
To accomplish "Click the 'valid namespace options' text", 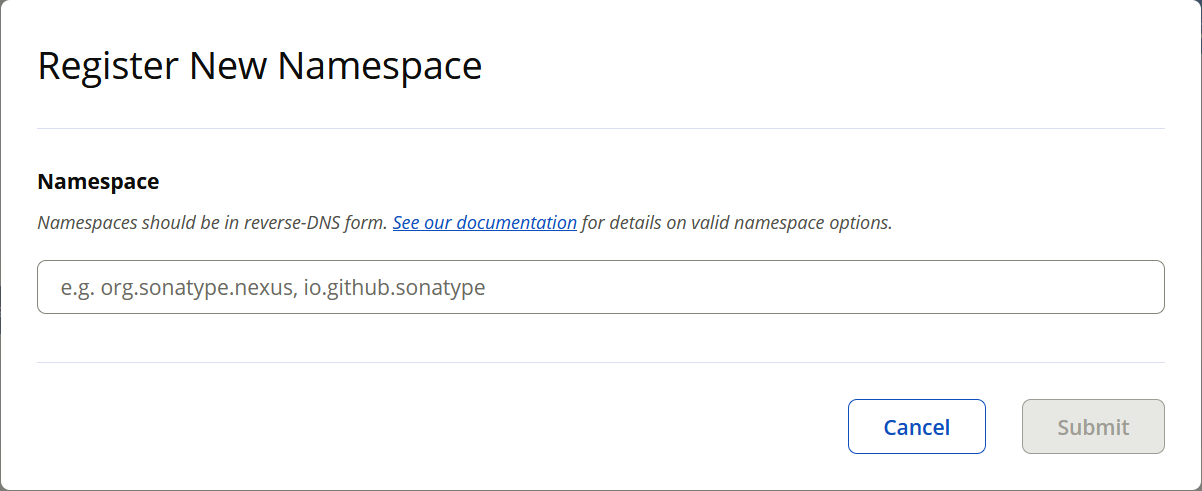I will tap(791, 222).
